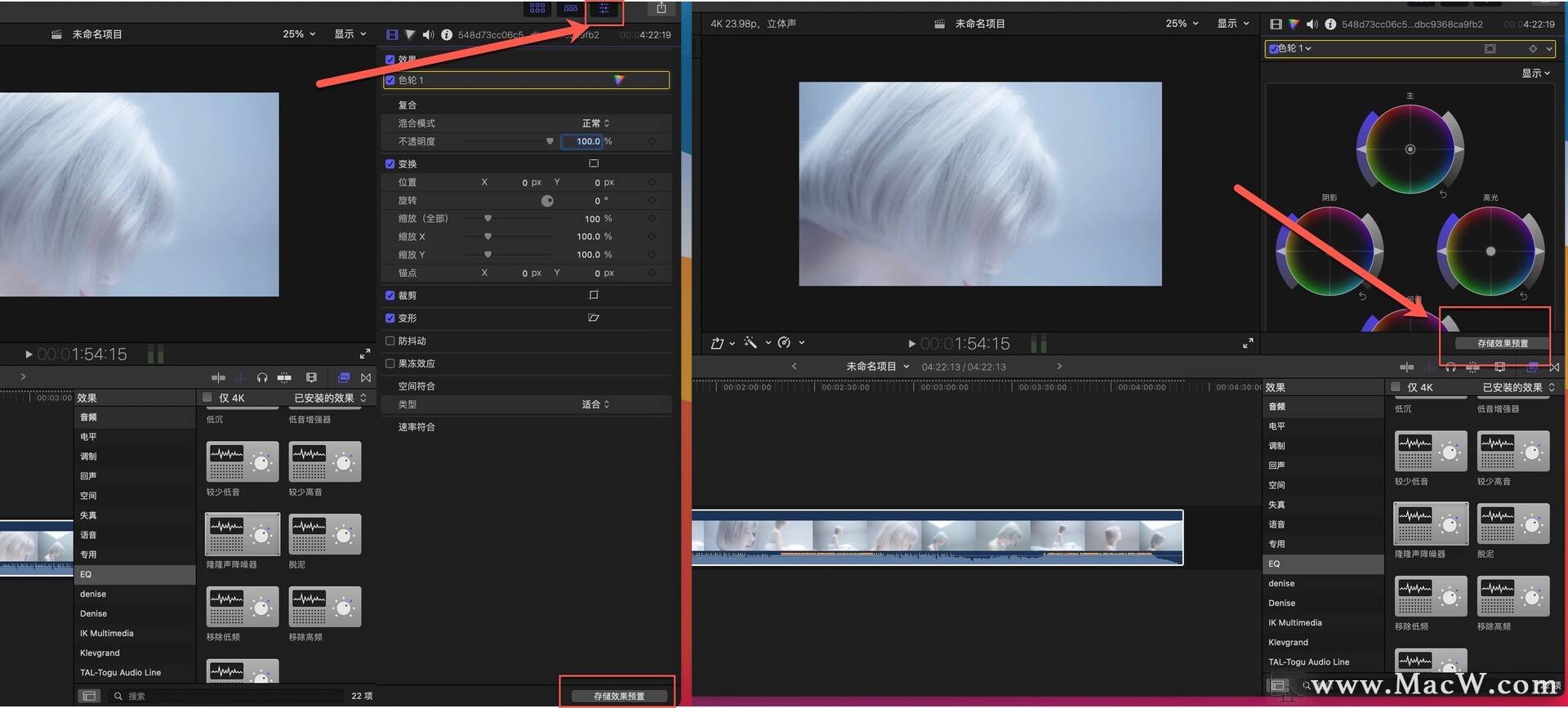This screenshot has height=708, width=1568.
Task: Go back in right timeline history arrow
Action: click(x=794, y=367)
